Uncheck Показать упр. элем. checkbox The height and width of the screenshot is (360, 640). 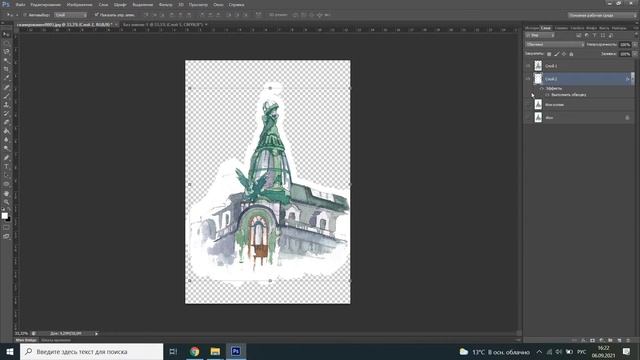tap(96, 15)
